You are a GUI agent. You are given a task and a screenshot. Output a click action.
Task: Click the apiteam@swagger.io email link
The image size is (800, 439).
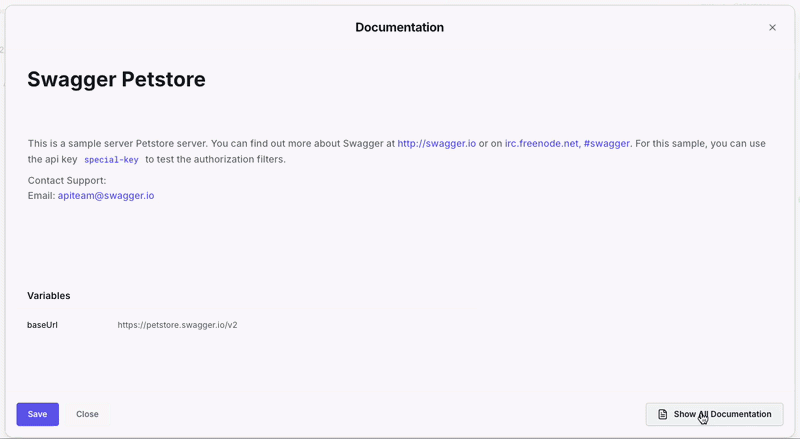[106, 196]
